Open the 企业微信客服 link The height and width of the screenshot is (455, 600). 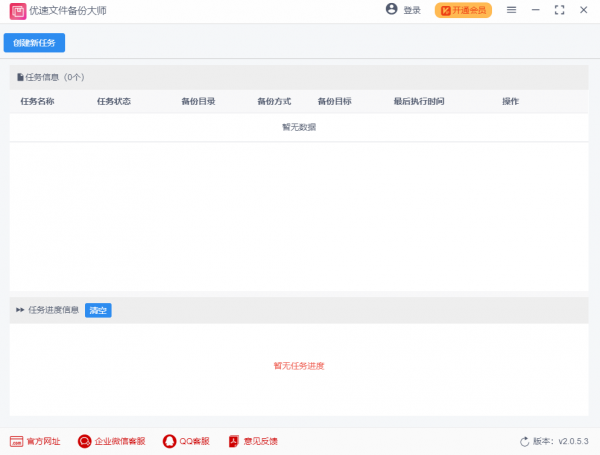[x=120, y=441]
